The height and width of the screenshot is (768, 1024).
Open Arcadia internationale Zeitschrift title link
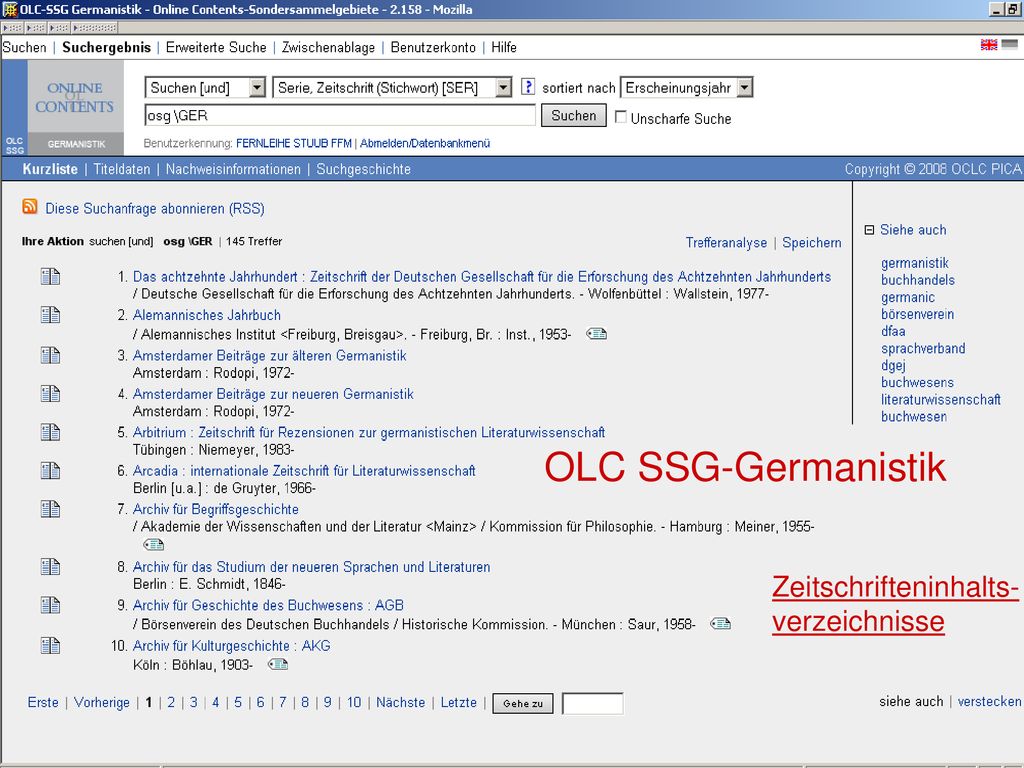click(304, 471)
